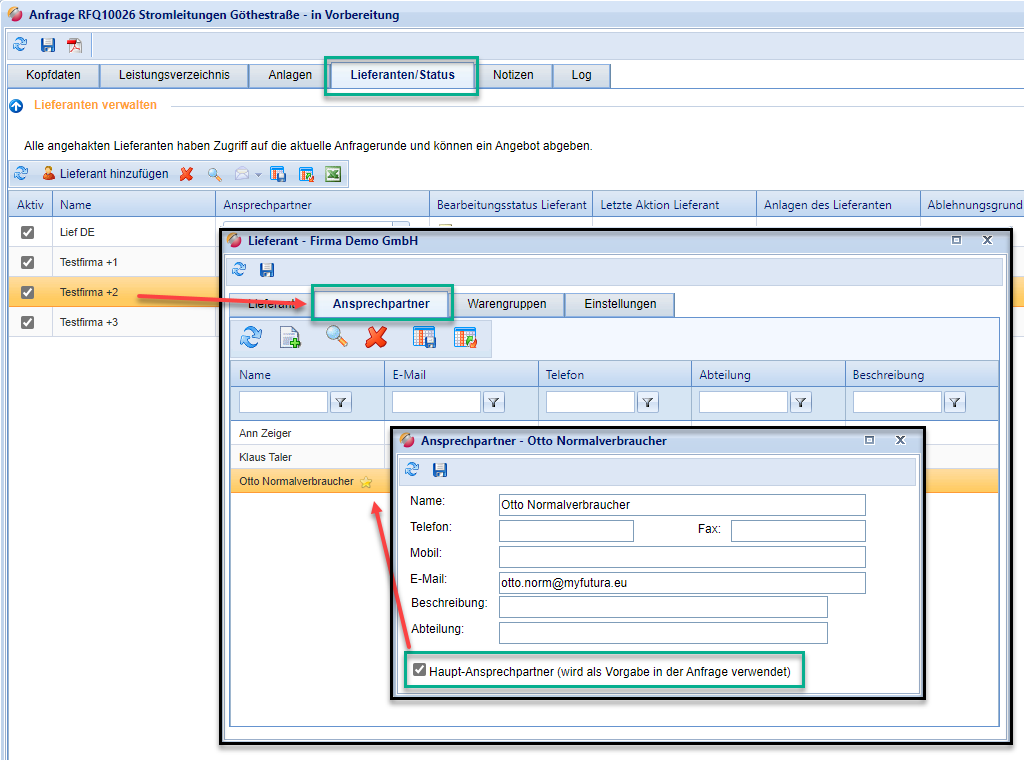Delete contact using red X in Ansprechpartner toolbar
This screenshot has width=1024, height=760.
(376, 338)
